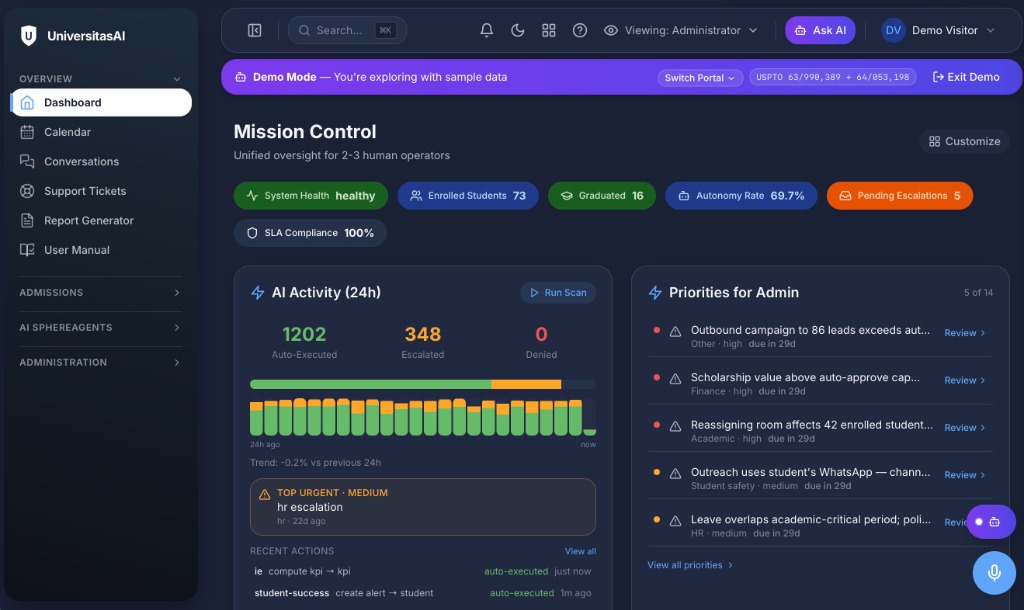Open the Demo Visitor account menu

(x=938, y=30)
